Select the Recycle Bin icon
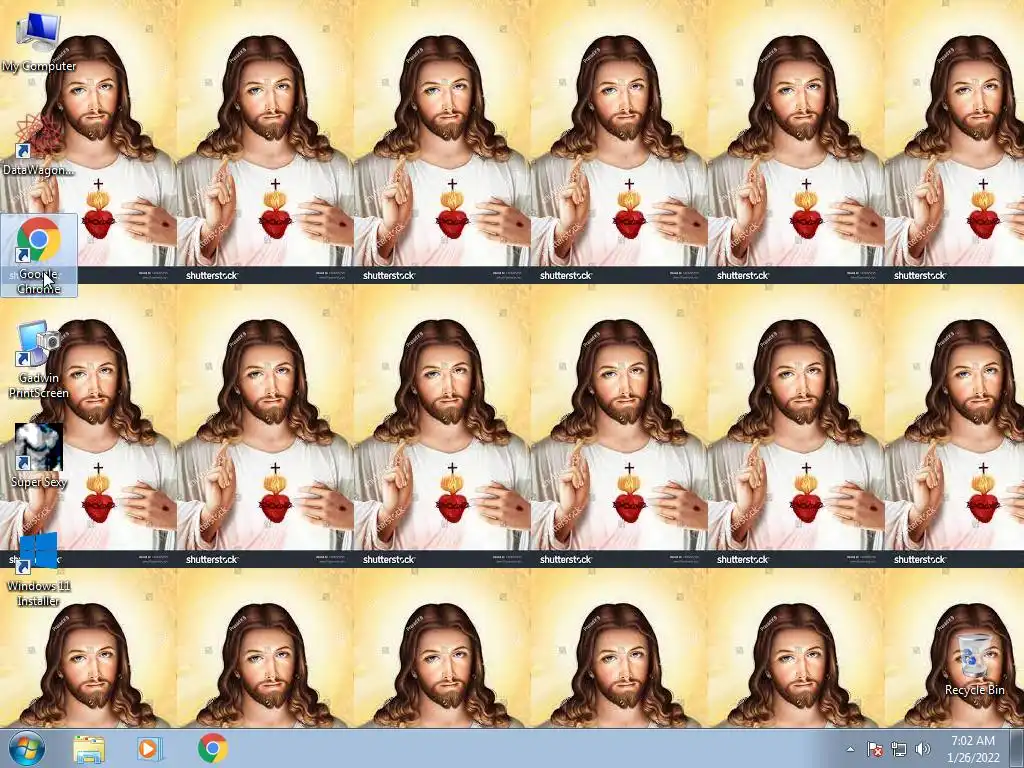The image size is (1024, 768). (974, 665)
